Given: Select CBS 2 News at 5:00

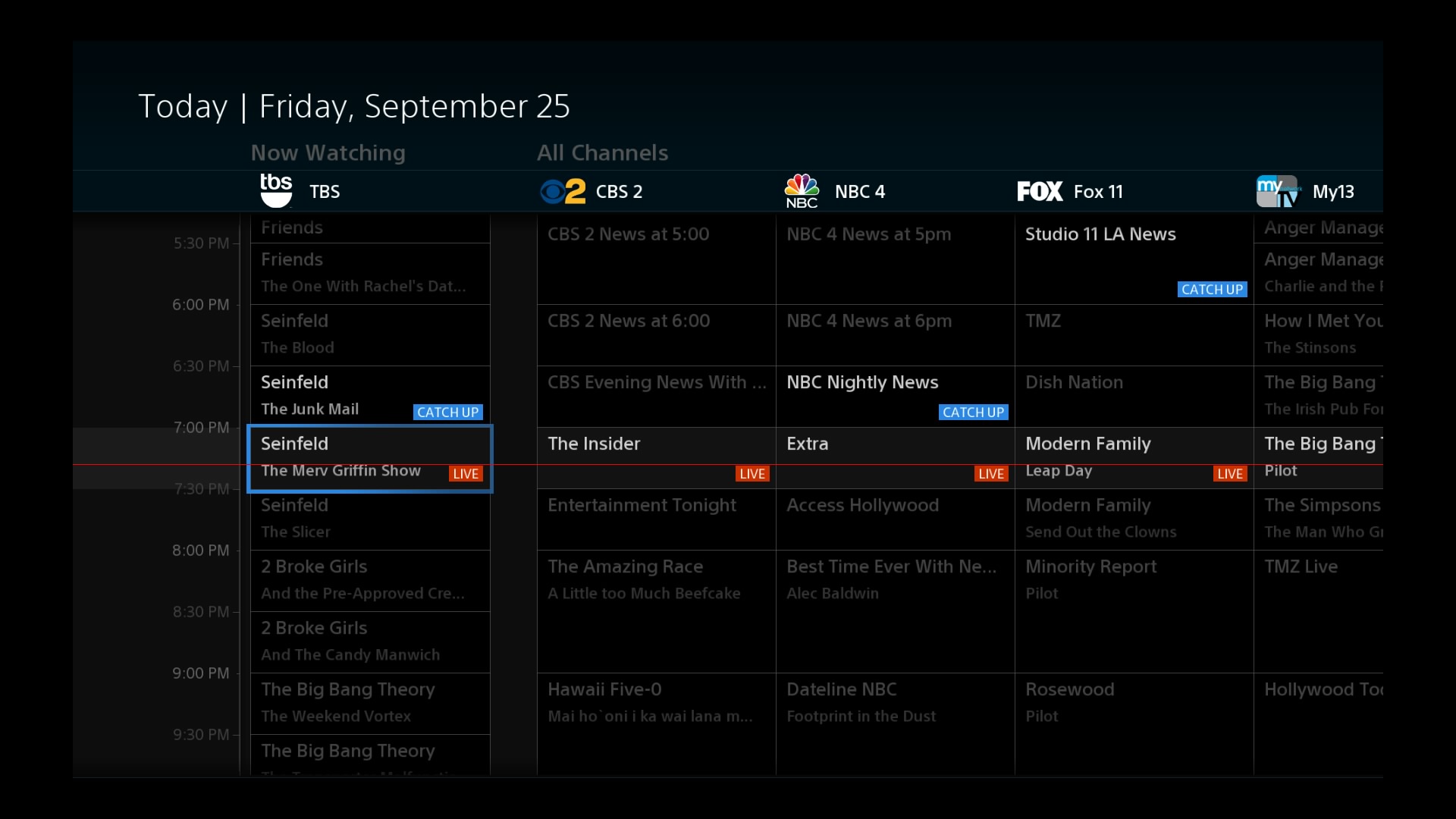Looking at the screenshot, I should point(656,259).
